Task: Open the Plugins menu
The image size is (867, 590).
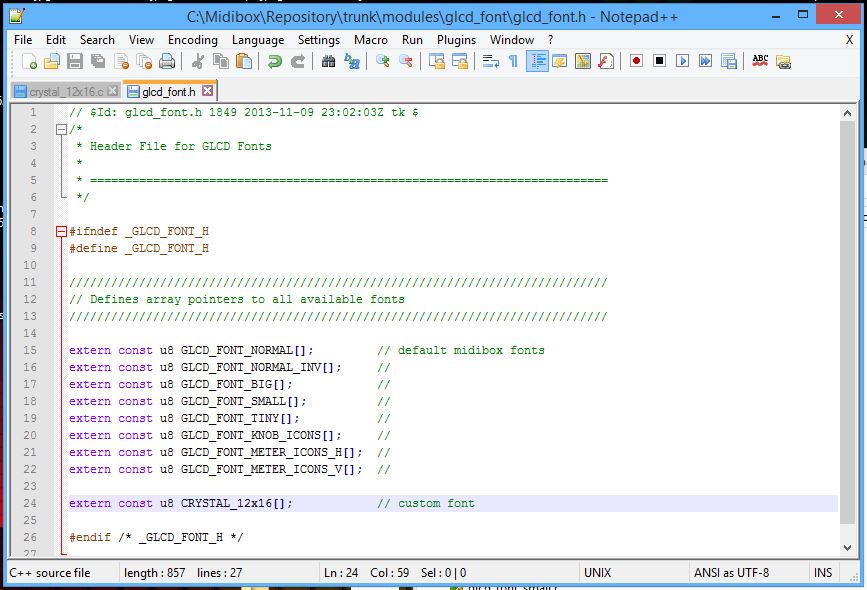Action: (456, 40)
